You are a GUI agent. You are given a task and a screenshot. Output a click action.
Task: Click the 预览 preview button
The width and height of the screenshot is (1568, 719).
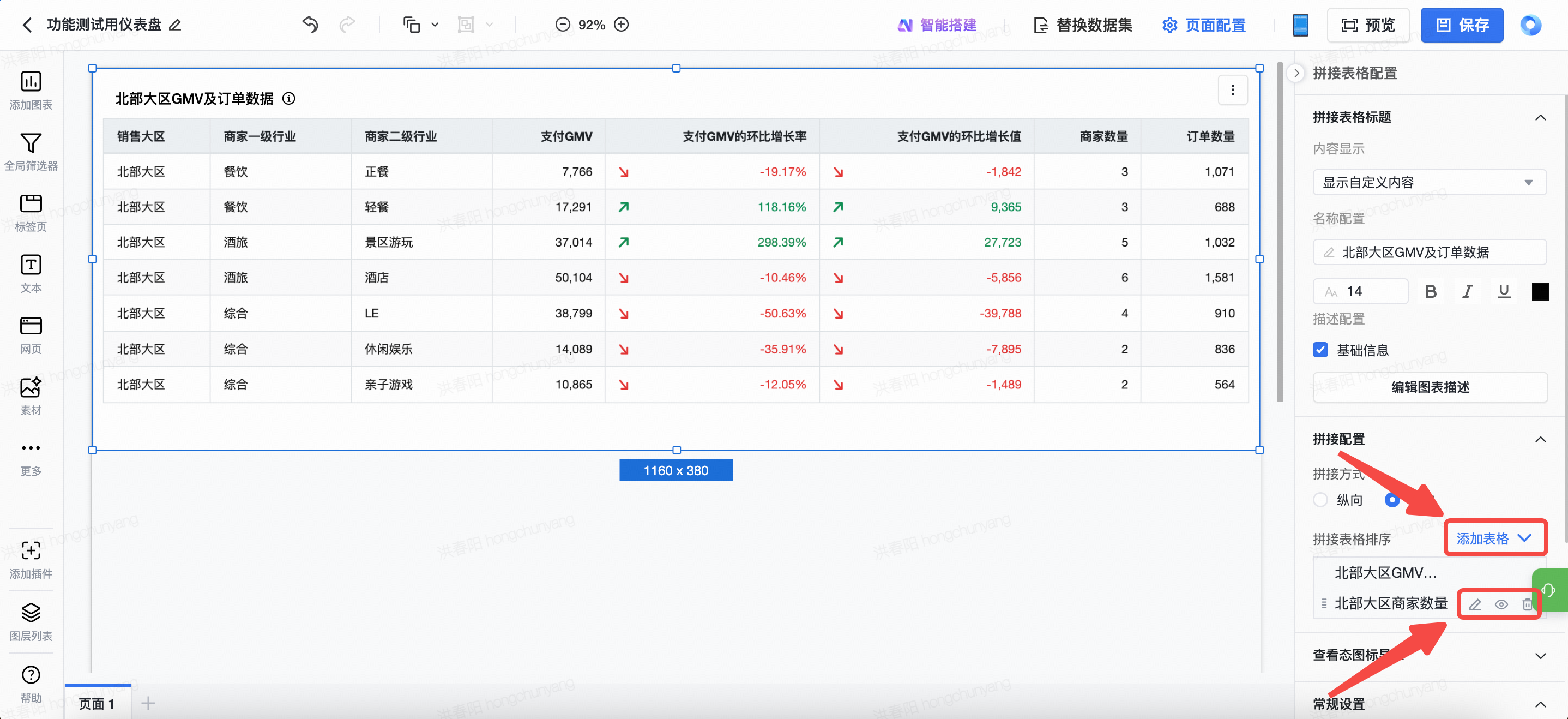[1368, 25]
